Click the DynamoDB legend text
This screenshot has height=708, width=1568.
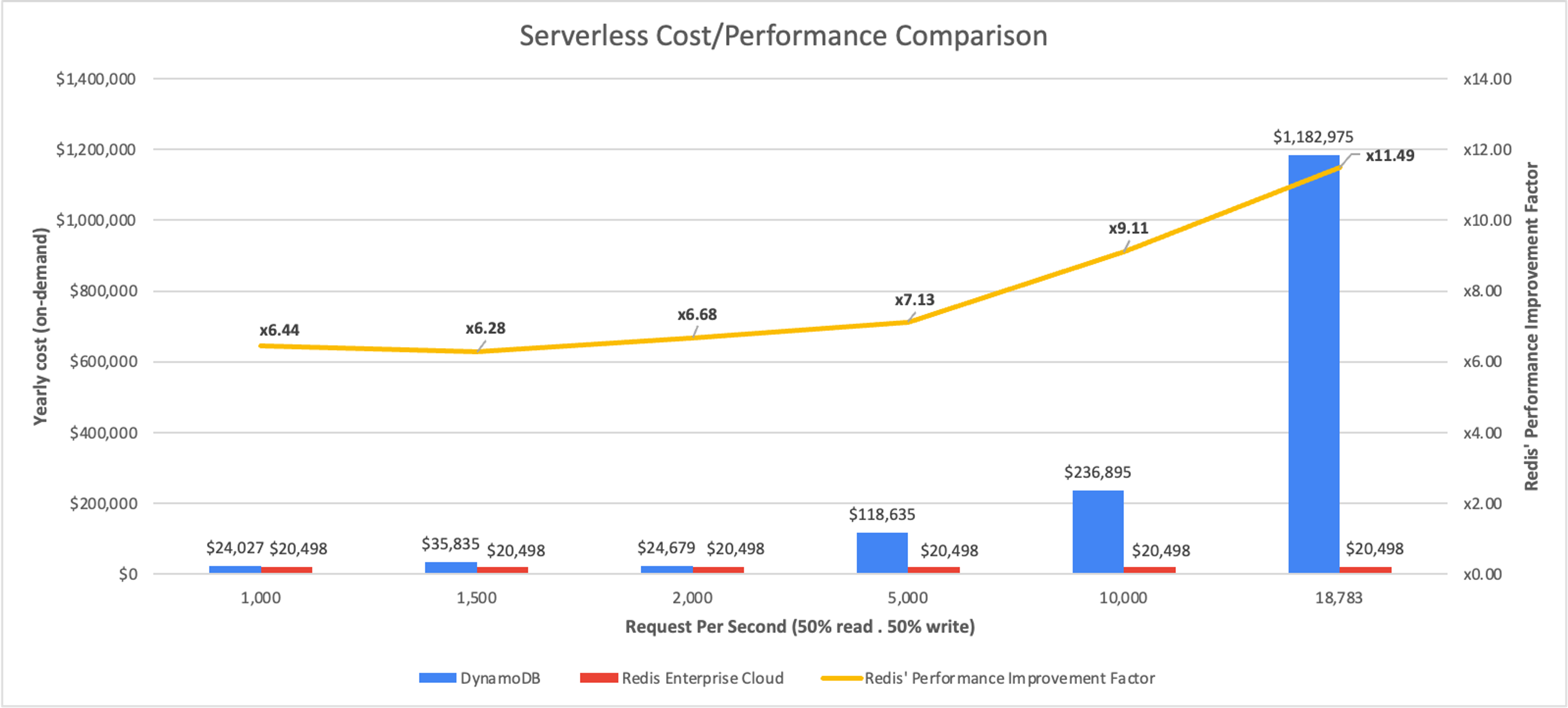coord(500,677)
